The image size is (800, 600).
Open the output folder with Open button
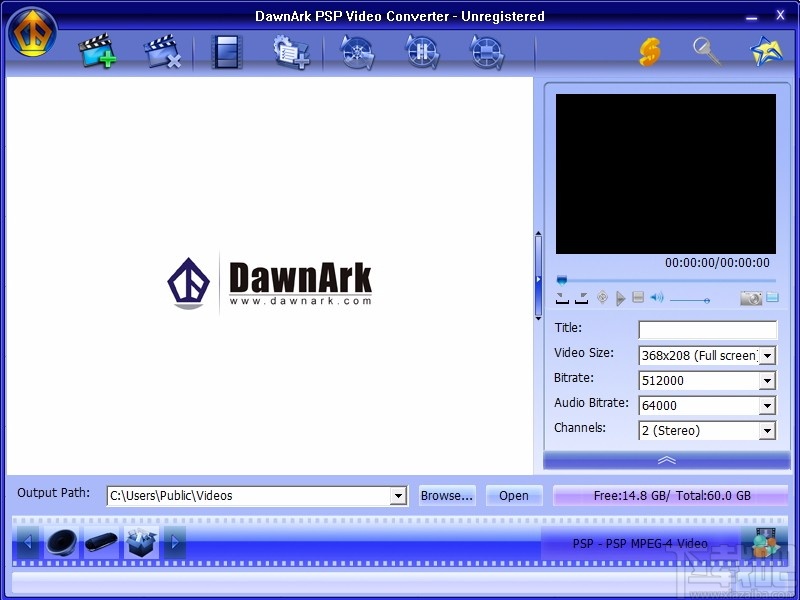click(x=514, y=495)
